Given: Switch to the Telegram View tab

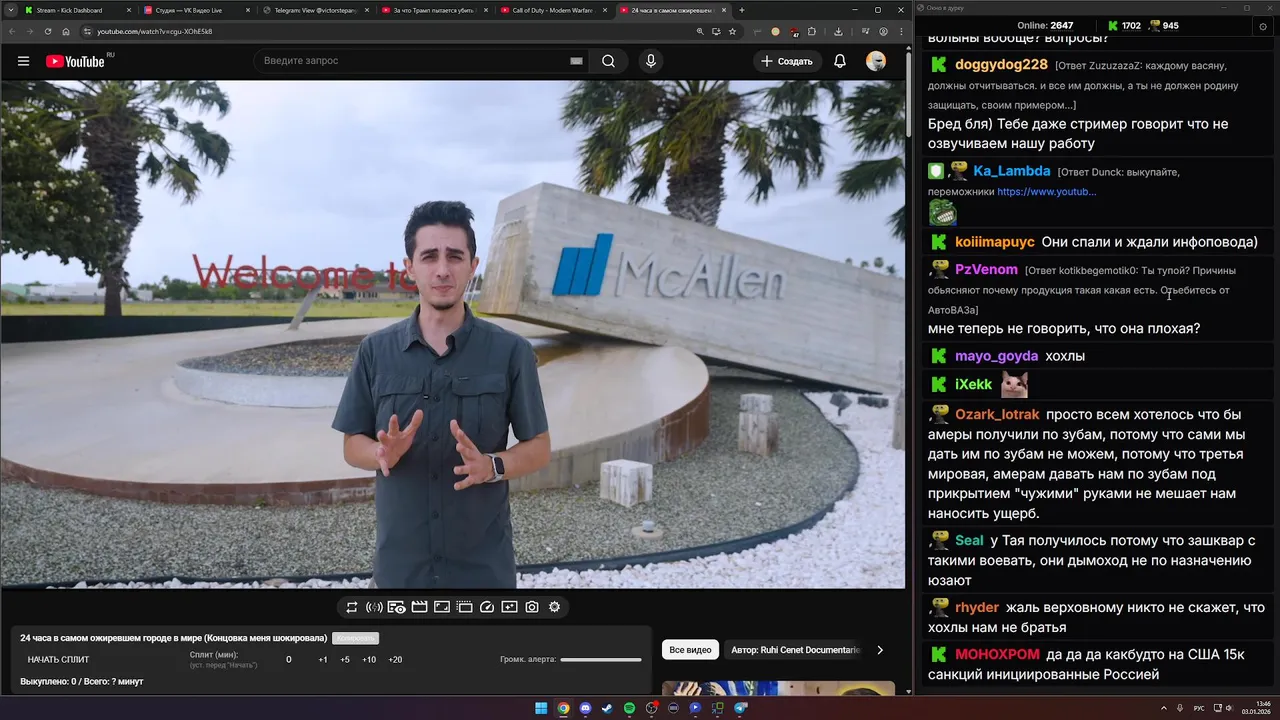Looking at the screenshot, I should [x=315, y=10].
